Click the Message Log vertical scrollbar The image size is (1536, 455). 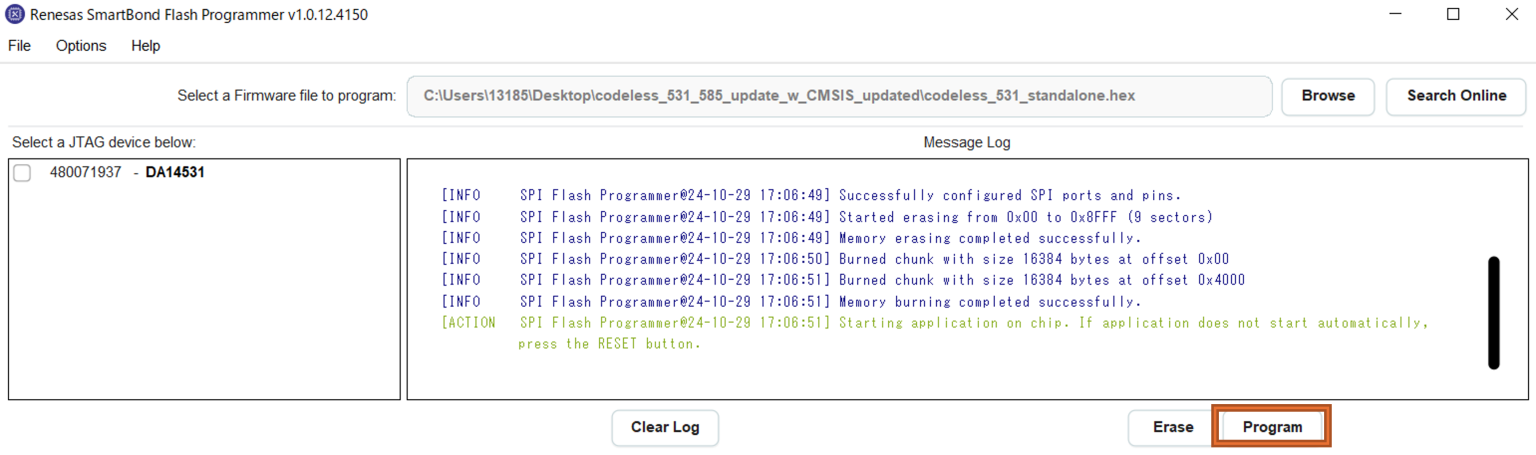click(1493, 312)
